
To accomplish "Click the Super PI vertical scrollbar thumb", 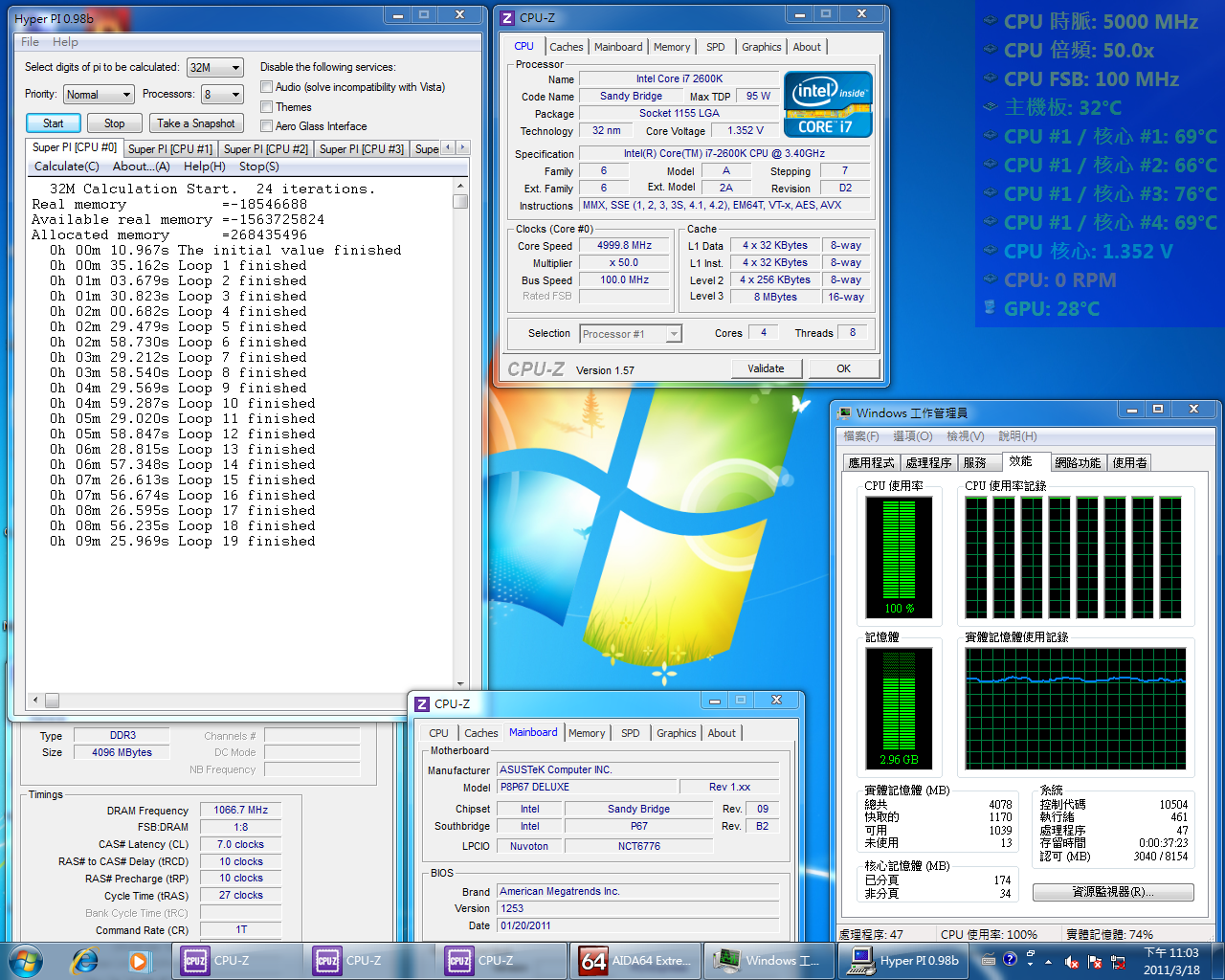I will (460, 201).
